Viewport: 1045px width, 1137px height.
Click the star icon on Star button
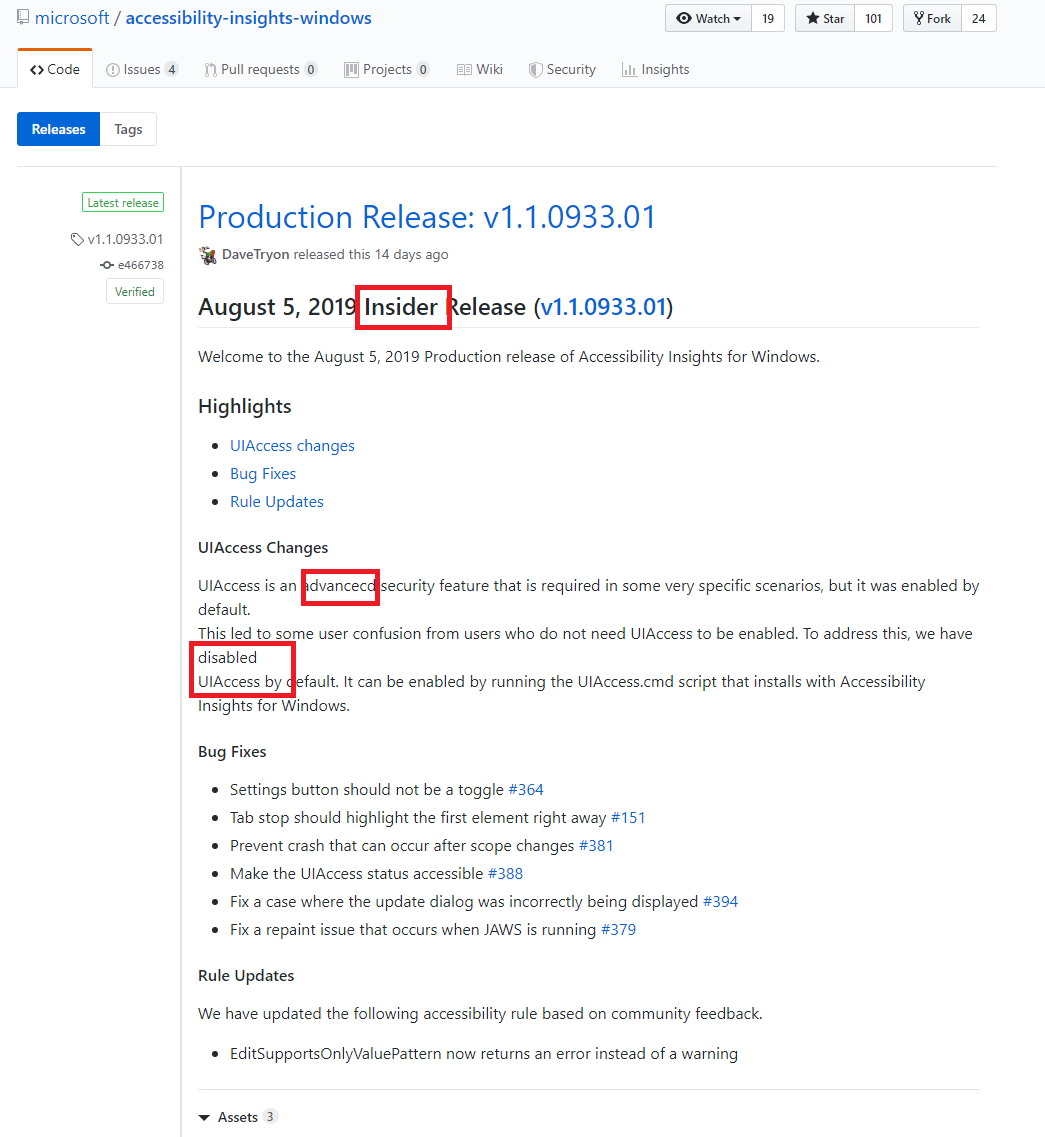pyautogui.click(x=813, y=18)
